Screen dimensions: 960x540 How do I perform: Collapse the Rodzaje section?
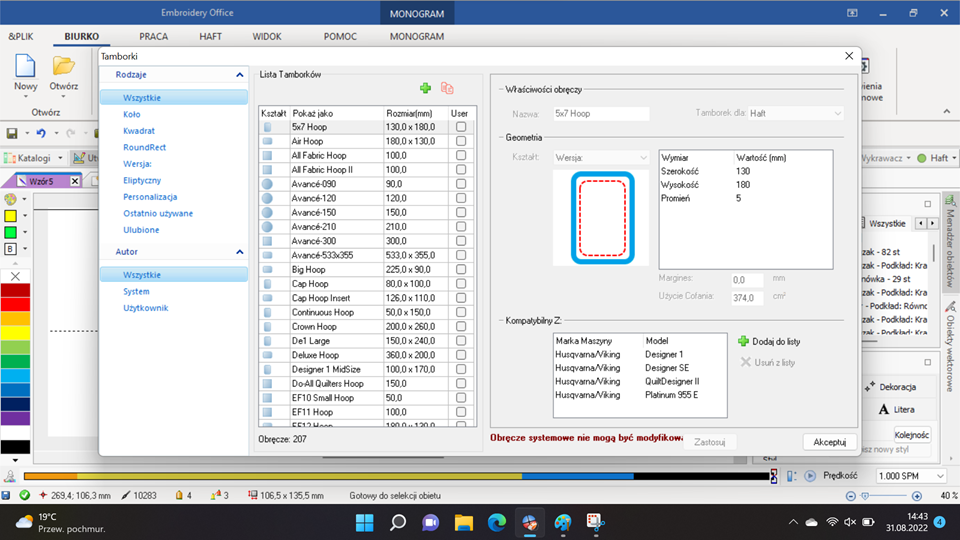click(240, 75)
